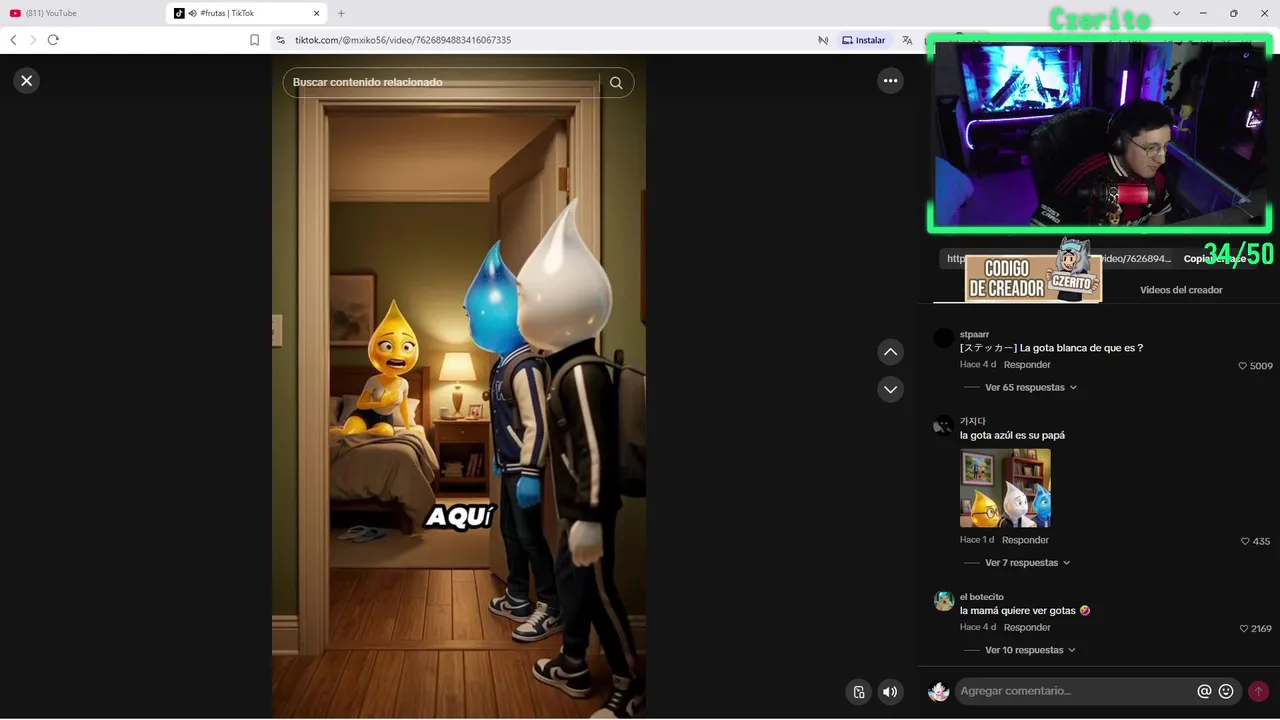This screenshot has height=720, width=1280.
Task: Toggle the floating player mode icon
Action: tap(858, 692)
